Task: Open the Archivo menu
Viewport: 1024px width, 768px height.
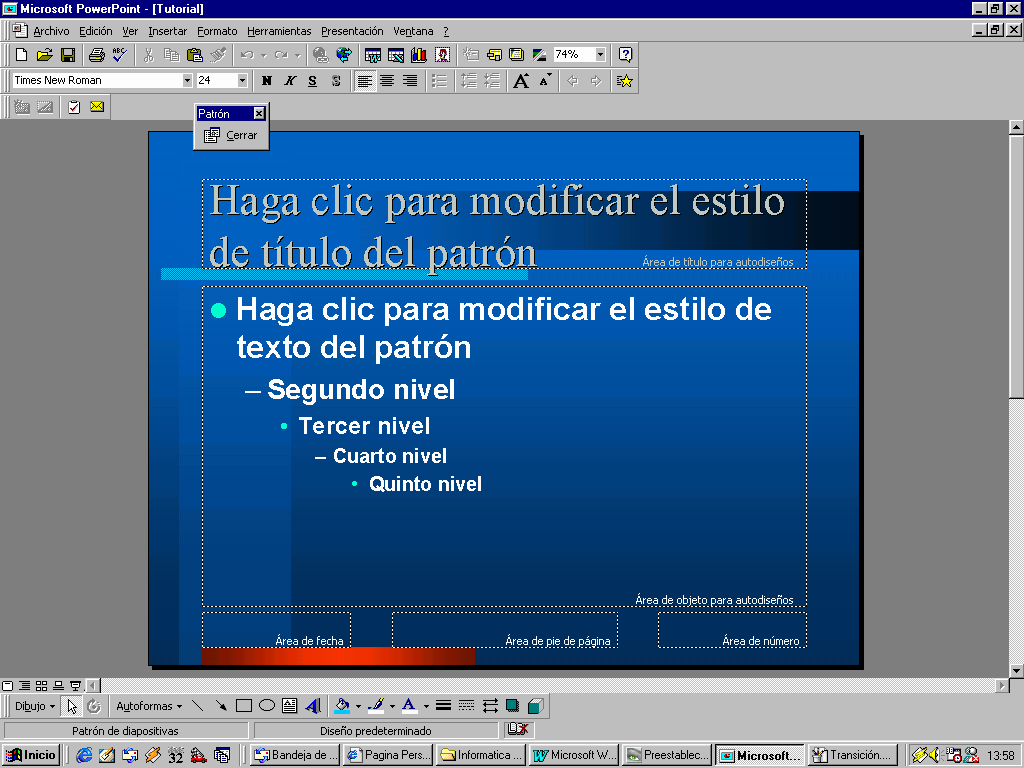Action: click(51, 31)
